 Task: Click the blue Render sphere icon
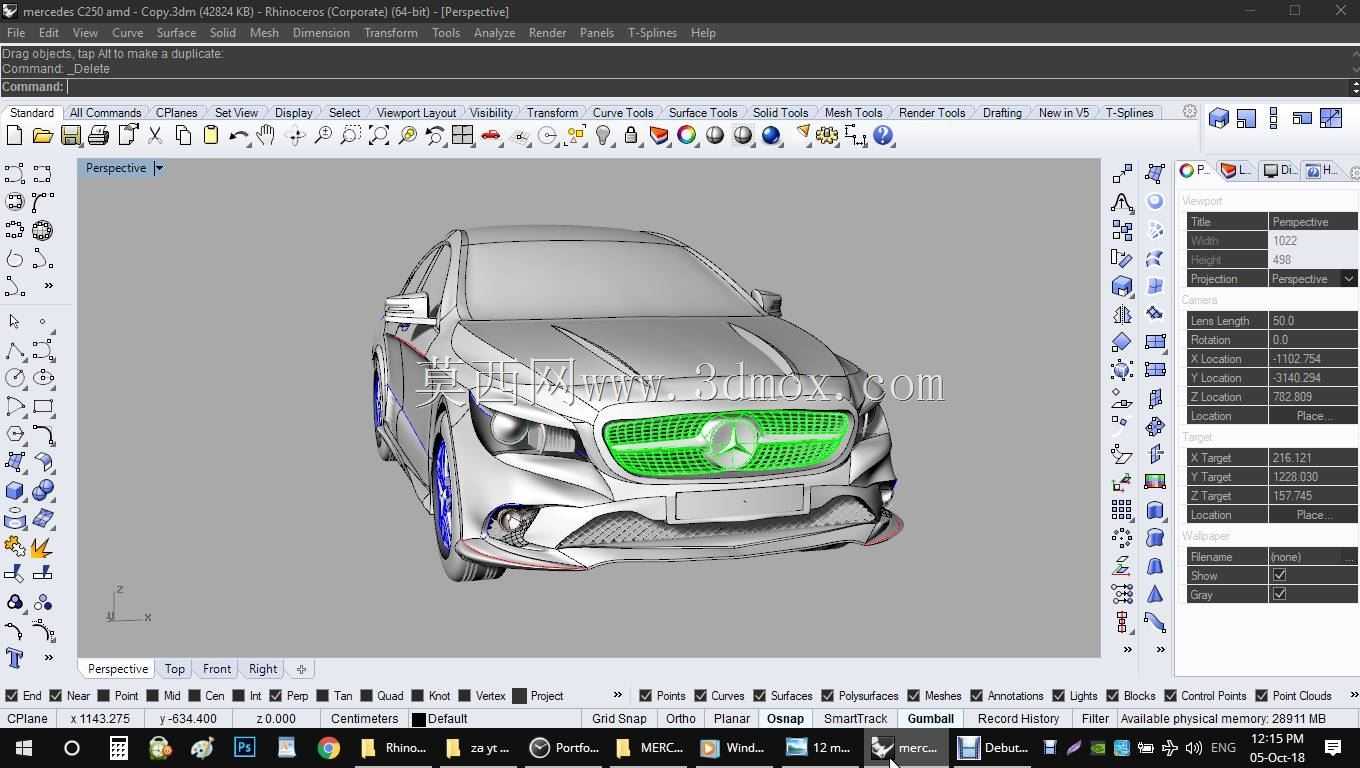[x=771, y=135]
